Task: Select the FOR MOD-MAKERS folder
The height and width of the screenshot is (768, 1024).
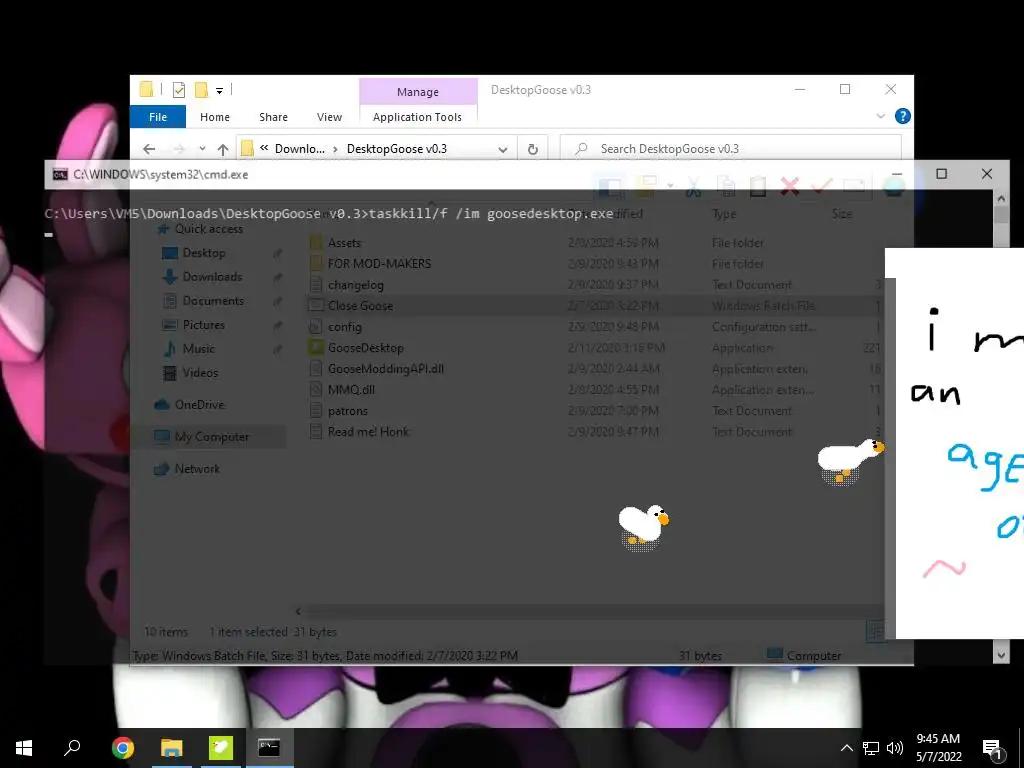Action: [379, 264]
